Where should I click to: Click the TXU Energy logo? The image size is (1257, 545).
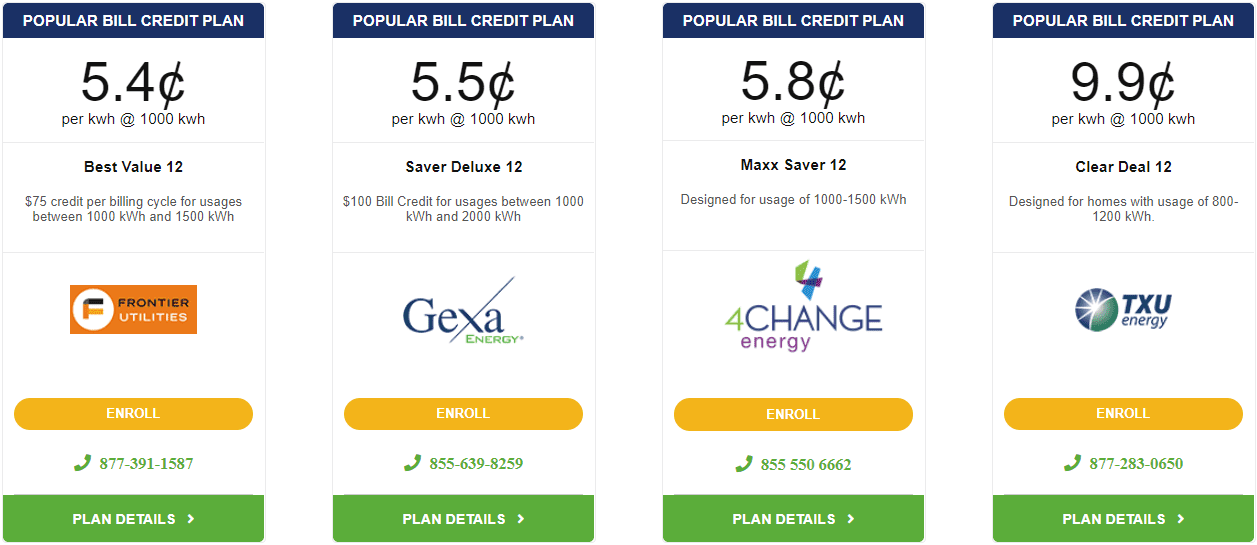pos(1123,309)
